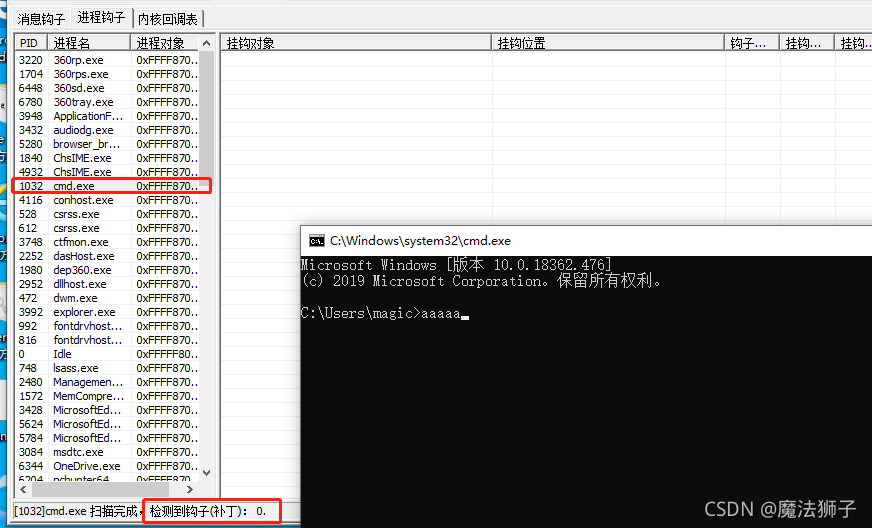Select the Managemen... process with PID 2480
The image size is (872, 528).
click(107, 382)
